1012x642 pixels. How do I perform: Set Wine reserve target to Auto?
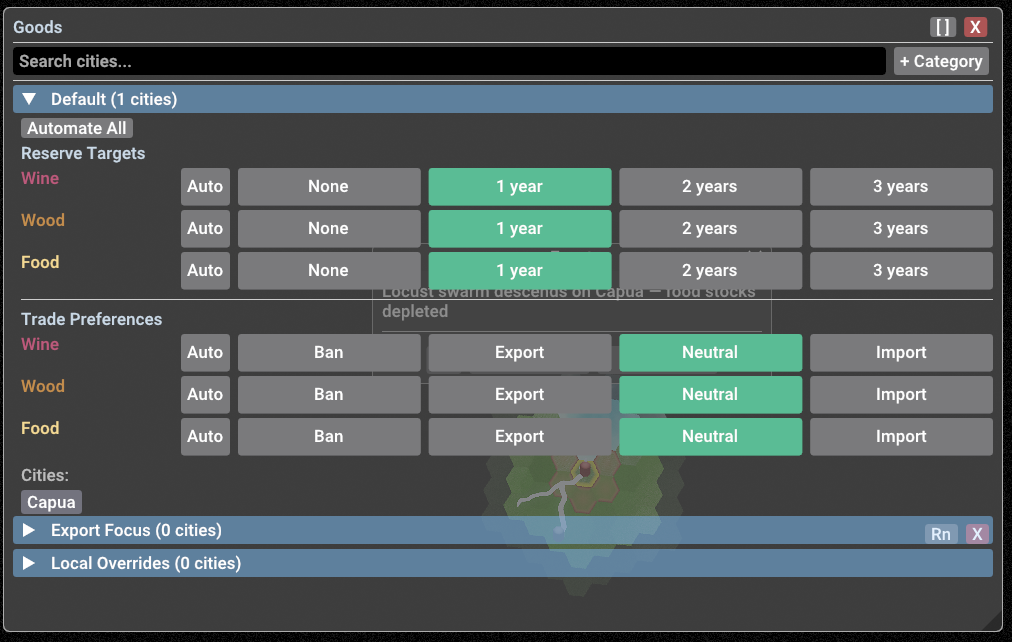coord(205,186)
